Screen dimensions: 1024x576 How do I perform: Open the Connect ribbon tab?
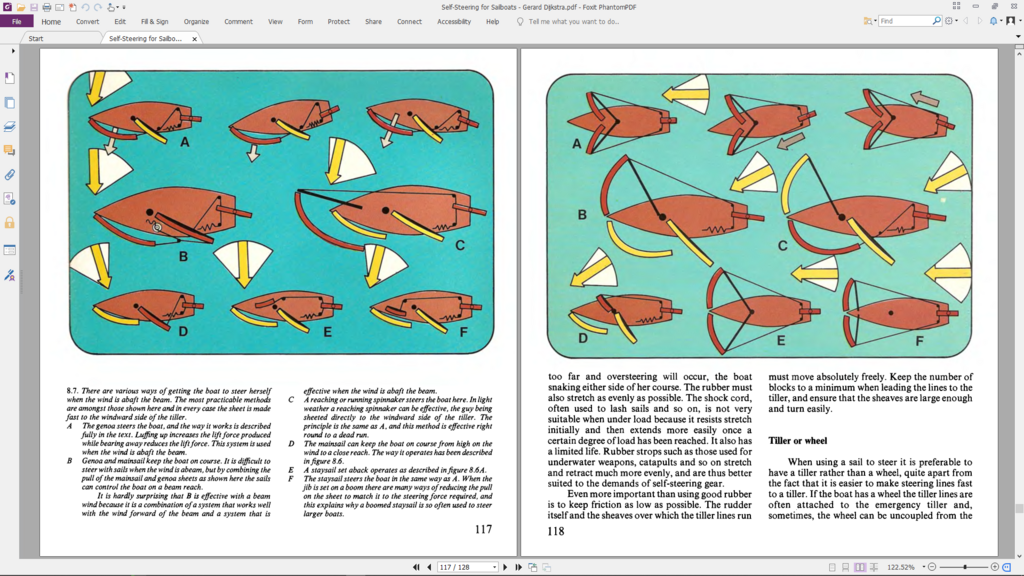[409, 22]
